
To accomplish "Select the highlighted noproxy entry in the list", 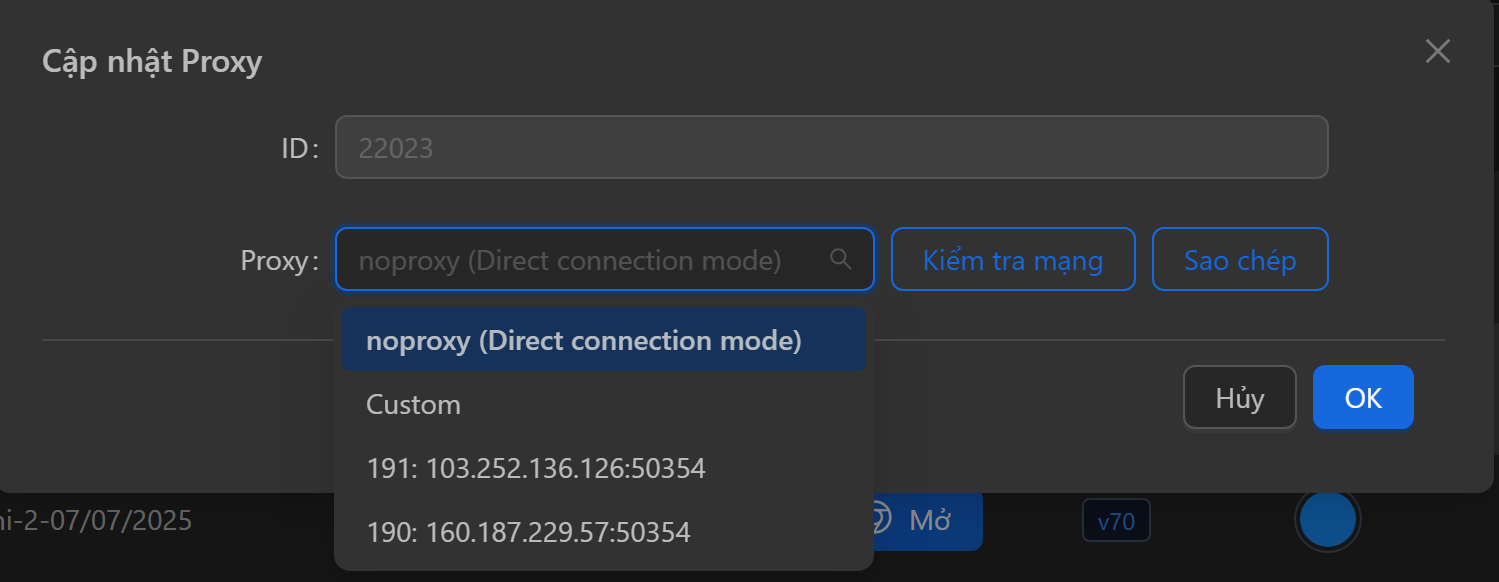I will (x=583, y=340).
